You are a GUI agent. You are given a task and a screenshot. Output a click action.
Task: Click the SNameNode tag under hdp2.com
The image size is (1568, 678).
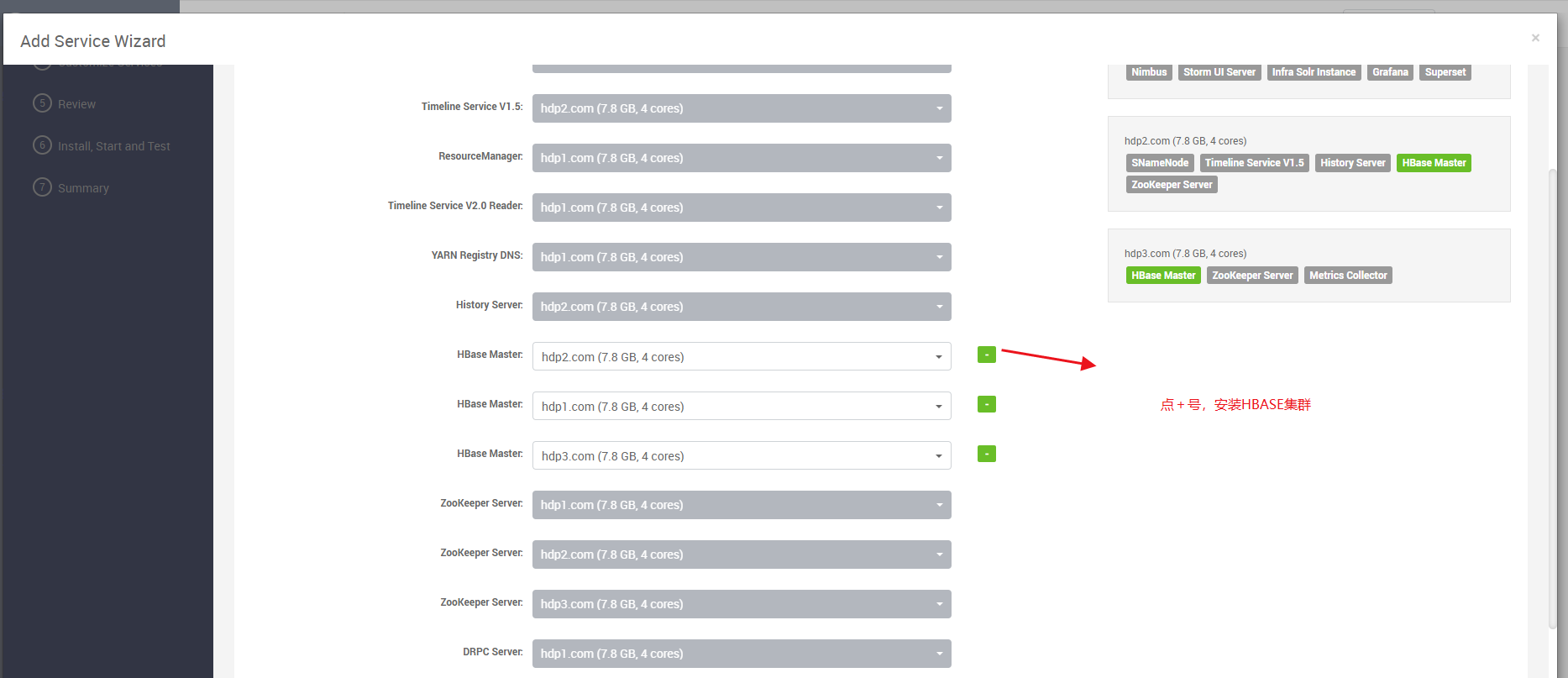point(1160,163)
